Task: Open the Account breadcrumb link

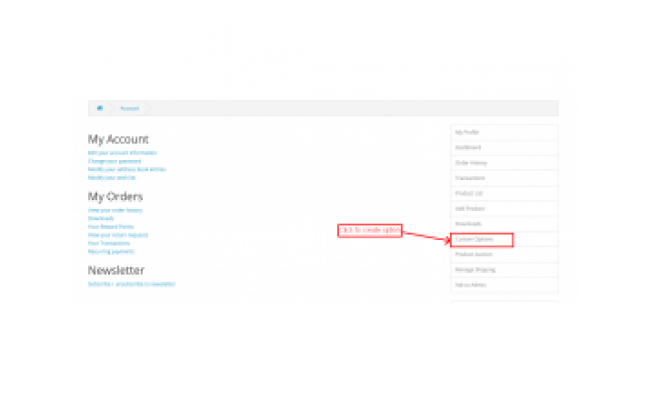Action: [130, 109]
